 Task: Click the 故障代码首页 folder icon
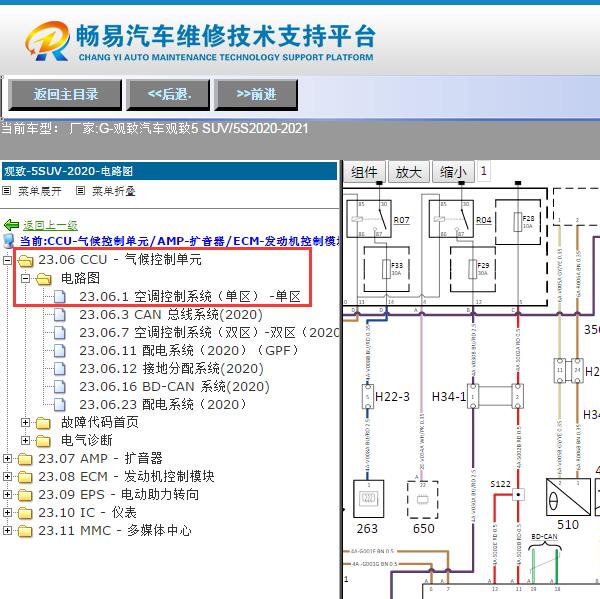pos(44,423)
